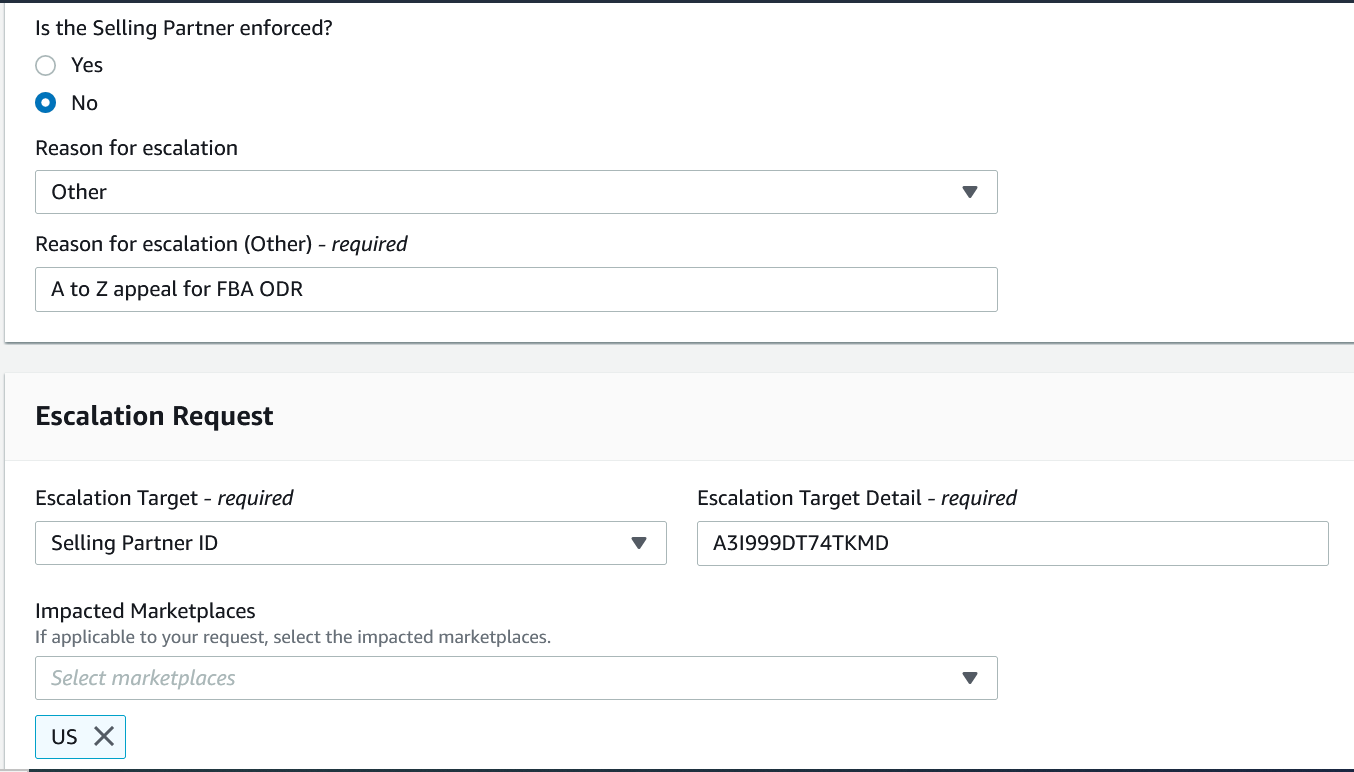Screen dimensions: 1354x772
Task: Click the "No" option label text
Action: pos(84,103)
